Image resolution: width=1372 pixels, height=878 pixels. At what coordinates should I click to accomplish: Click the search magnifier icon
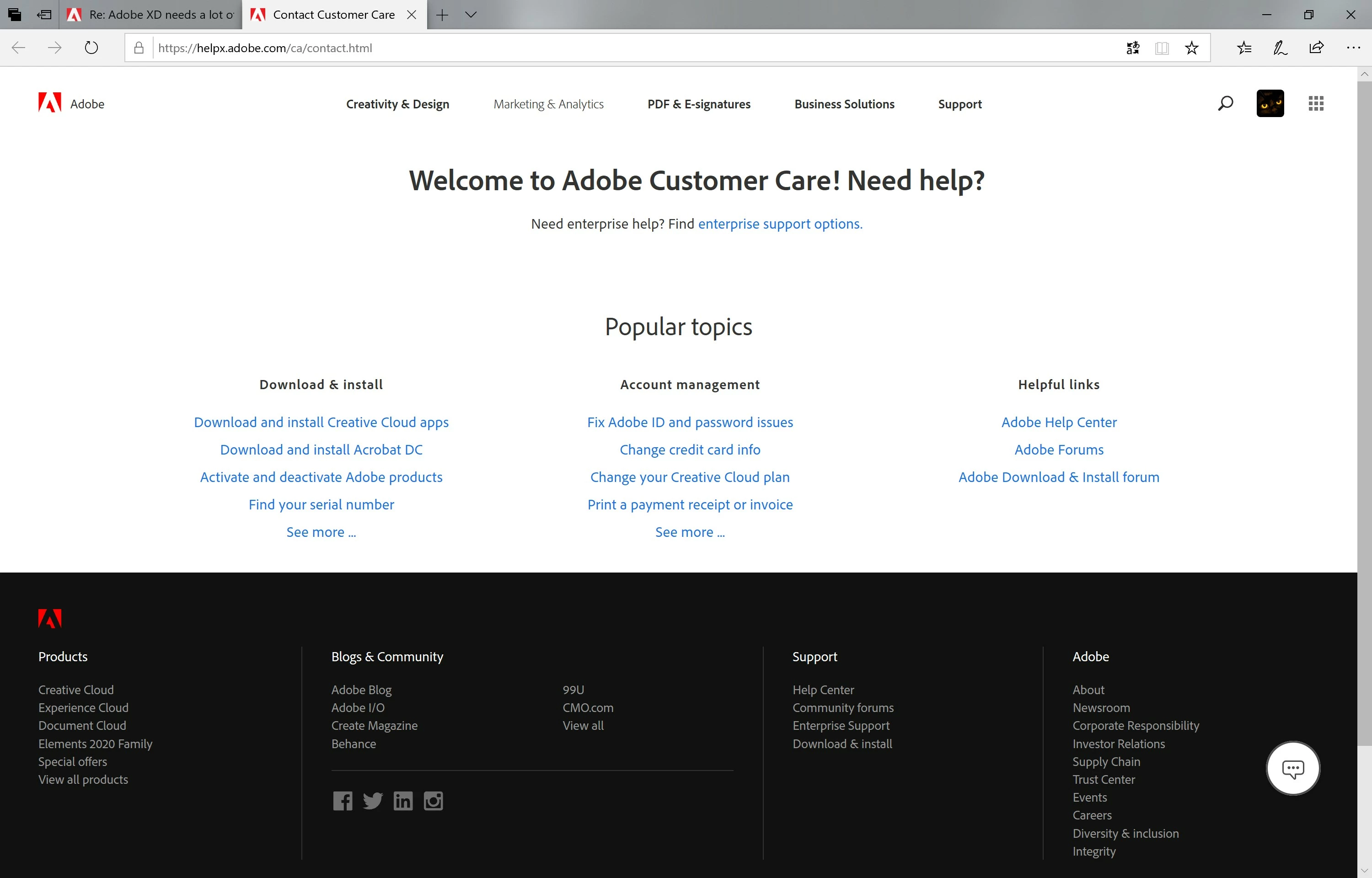pyautogui.click(x=1225, y=104)
